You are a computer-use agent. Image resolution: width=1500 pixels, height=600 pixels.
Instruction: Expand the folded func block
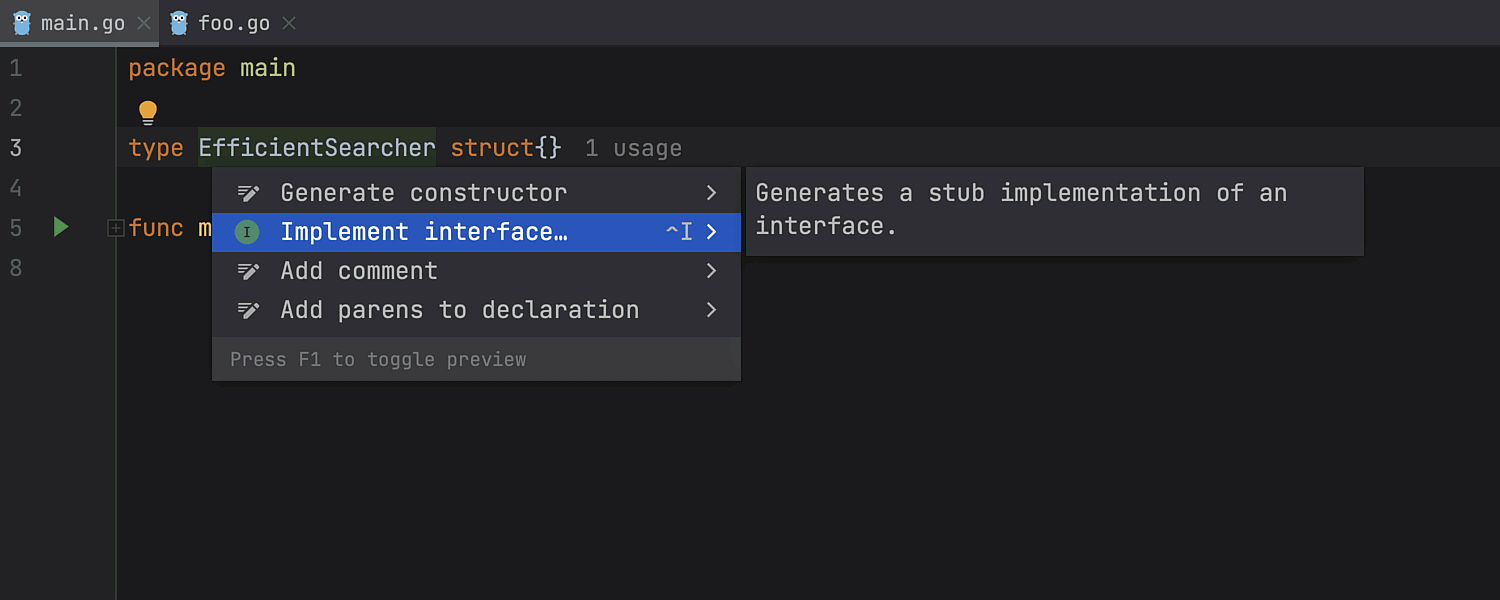click(115, 229)
